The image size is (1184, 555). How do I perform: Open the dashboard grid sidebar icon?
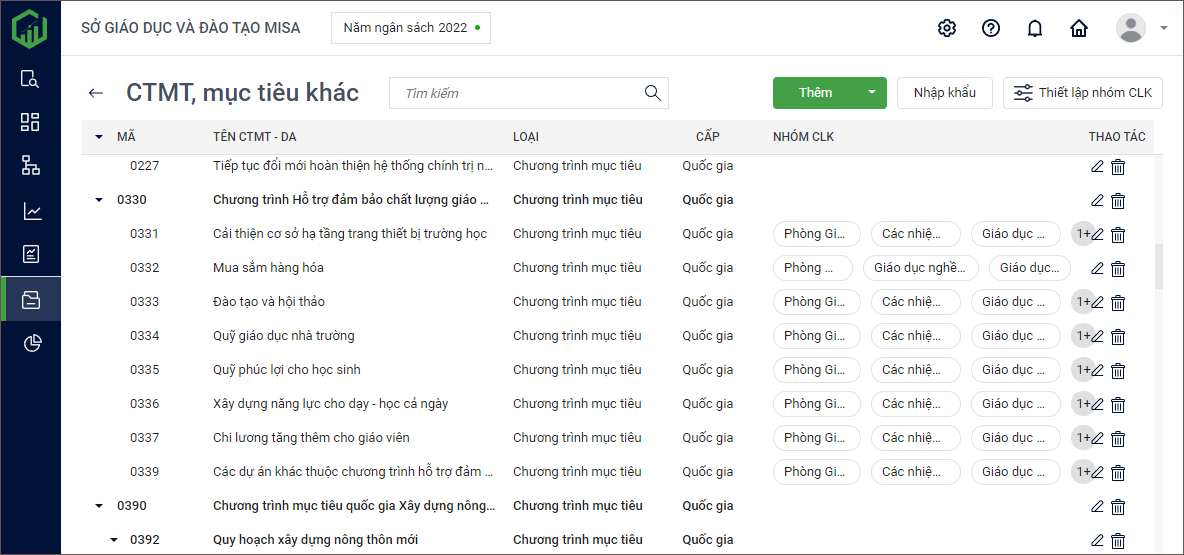click(x=31, y=122)
